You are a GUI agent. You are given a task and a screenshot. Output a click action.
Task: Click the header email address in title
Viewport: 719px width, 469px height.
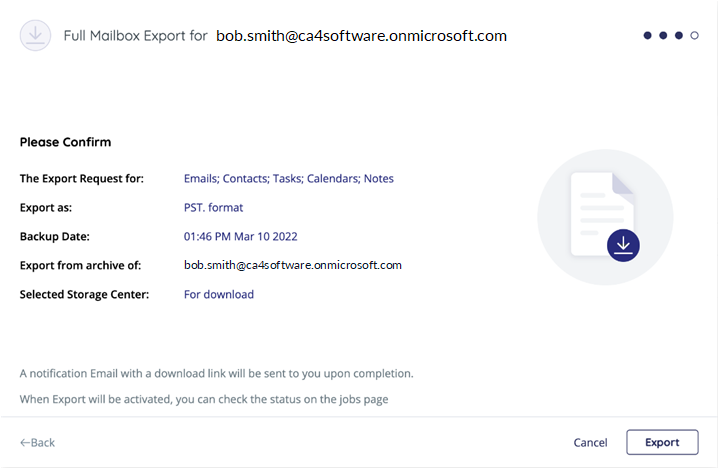361,36
